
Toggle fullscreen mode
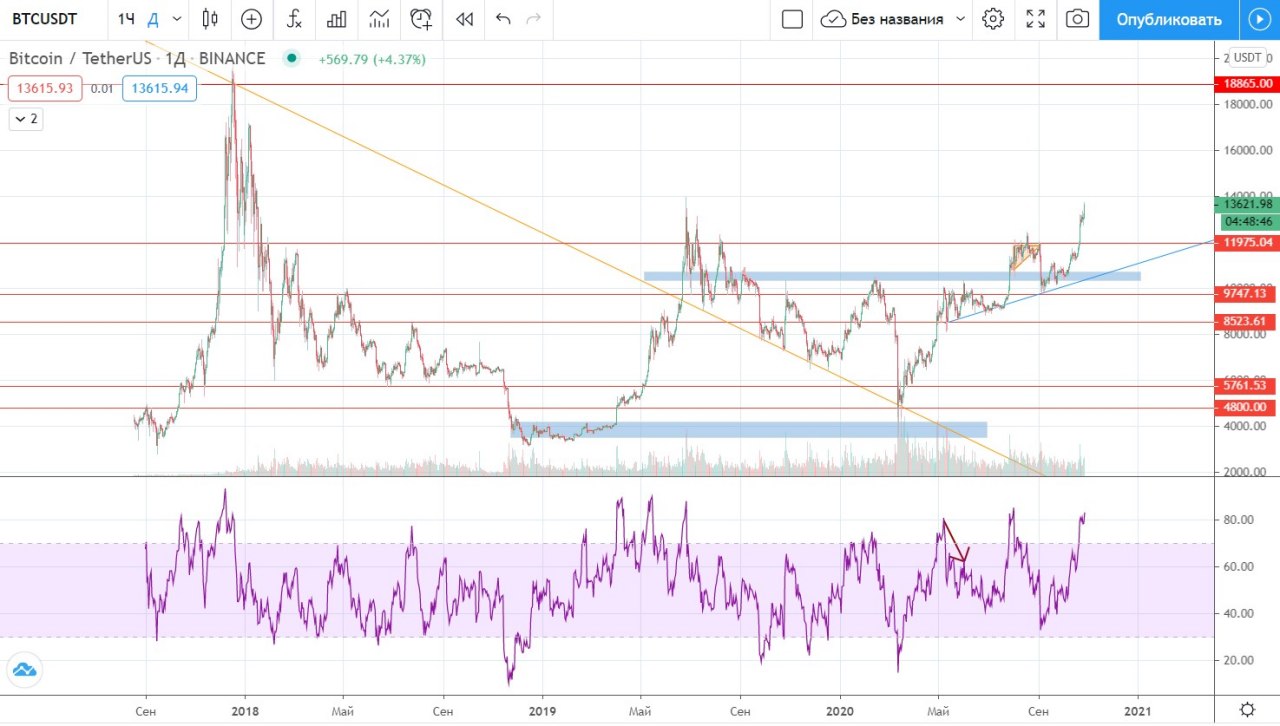[1036, 19]
